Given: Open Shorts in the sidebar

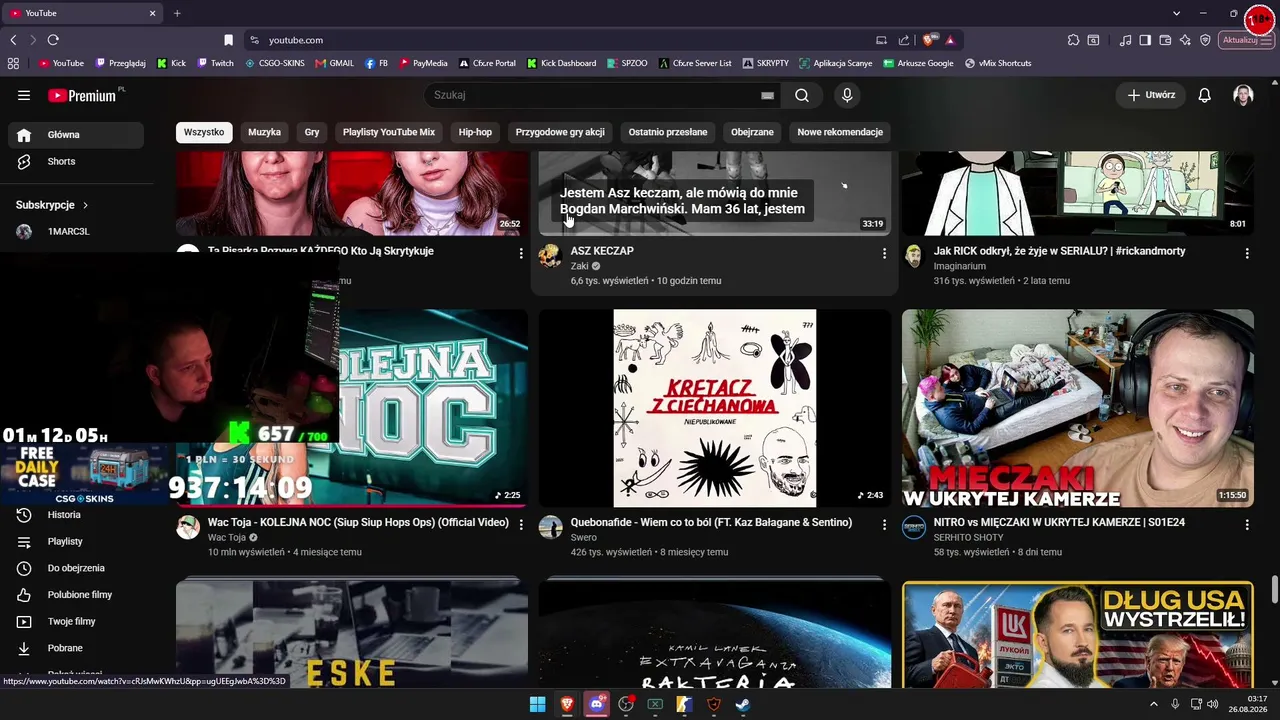Looking at the screenshot, I should coord(76,161).
